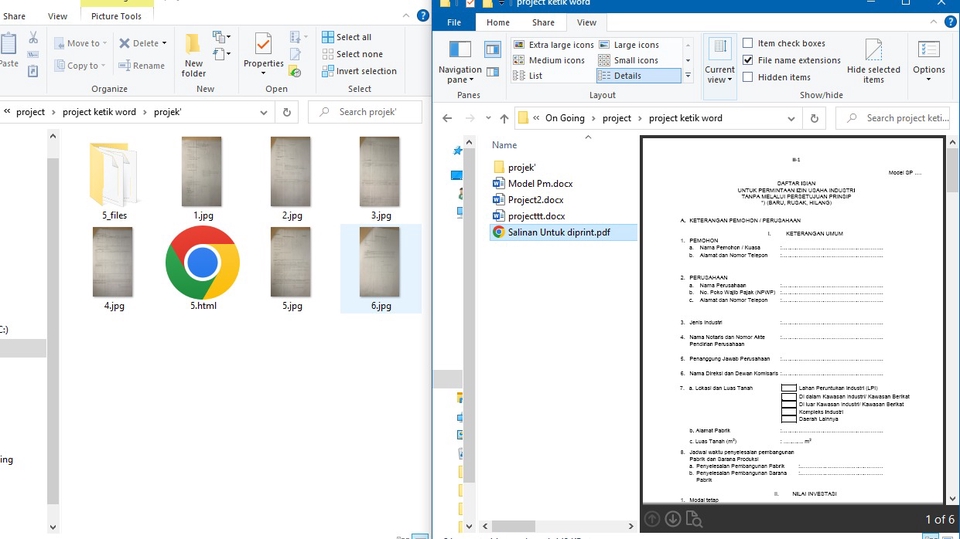Select the Small icons layout
The image size is (960, 539).
coord(628,60)
